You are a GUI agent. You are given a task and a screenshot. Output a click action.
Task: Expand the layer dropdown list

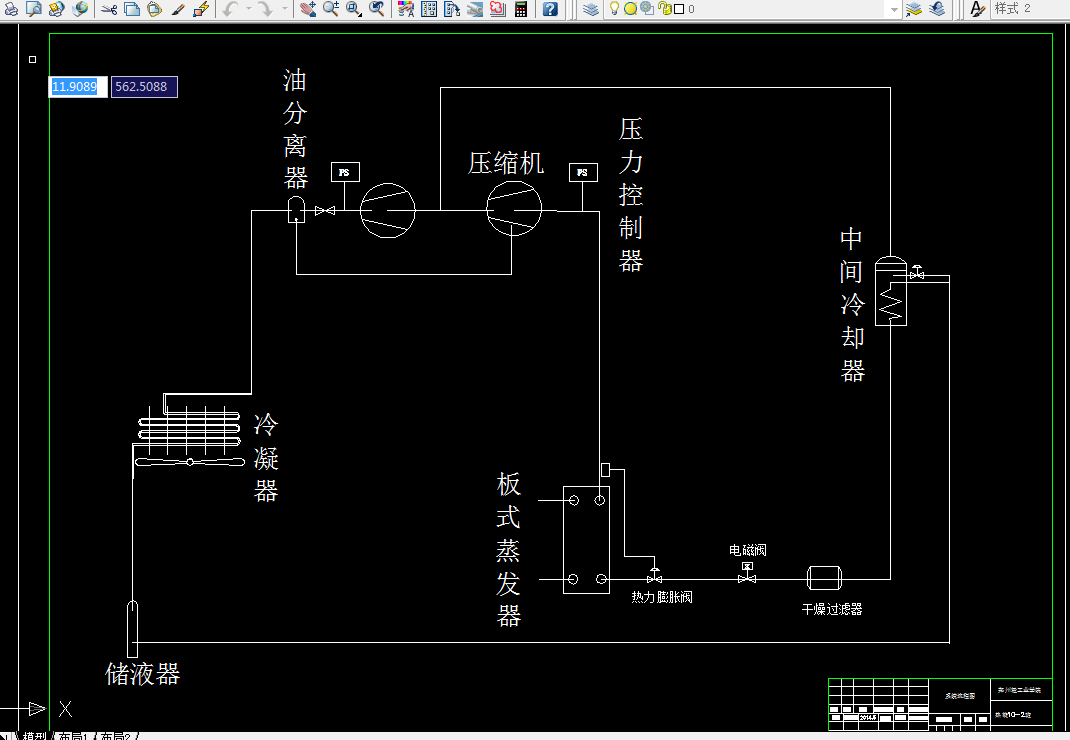pyautogui.click(x=893, y=9)
